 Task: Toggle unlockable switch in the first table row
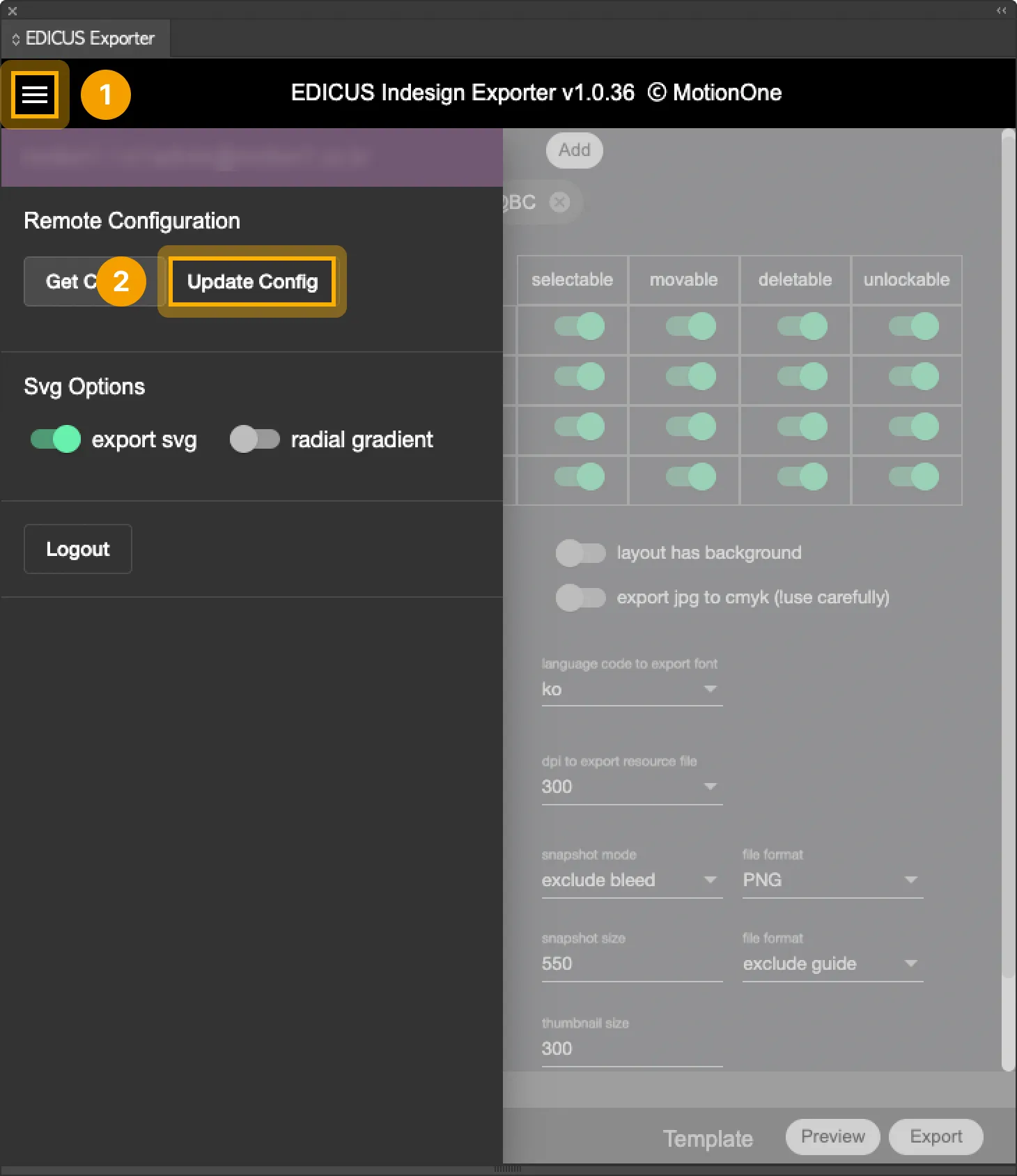(x=914, y=326)
